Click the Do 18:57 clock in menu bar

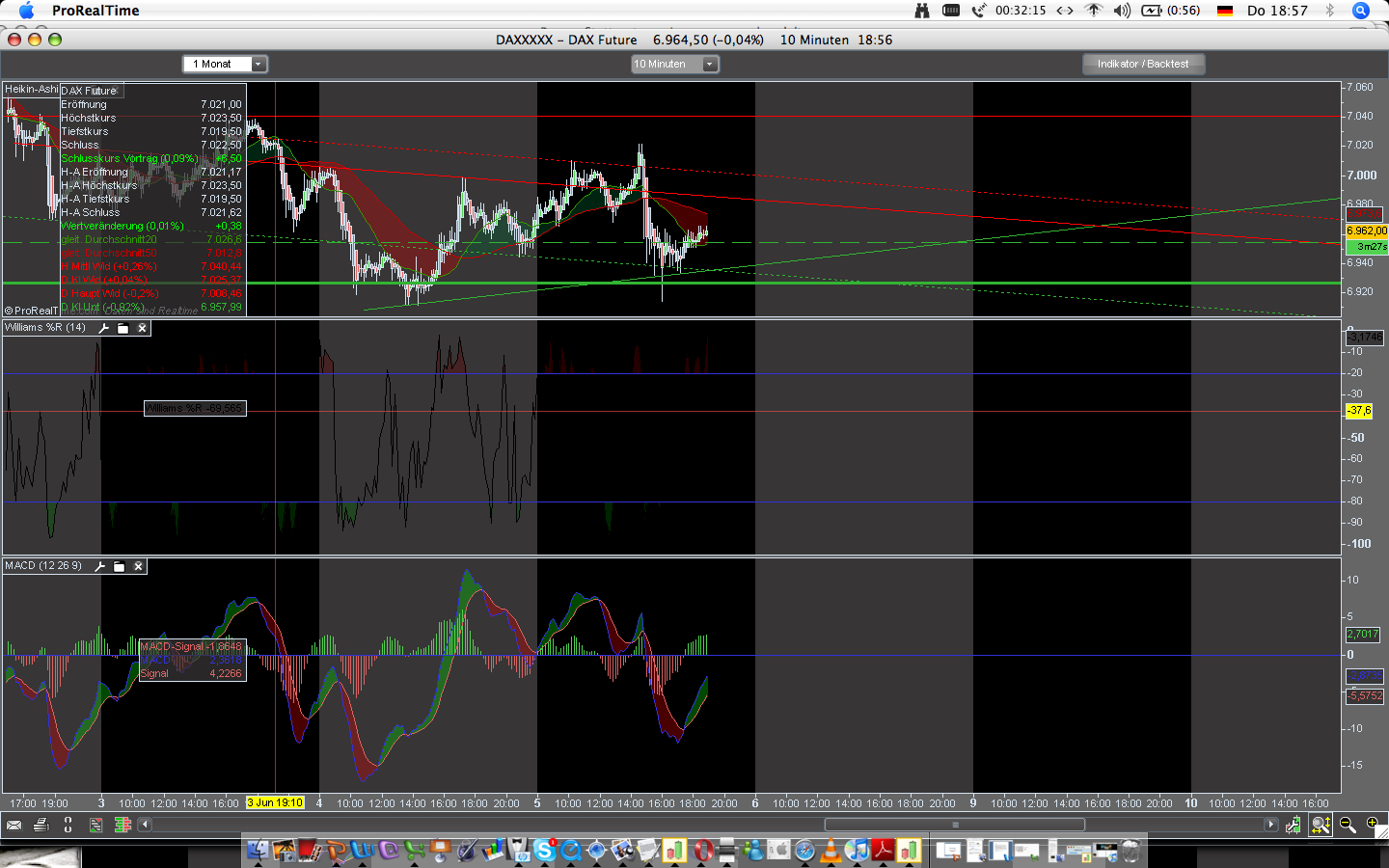tap(1277, 11)
